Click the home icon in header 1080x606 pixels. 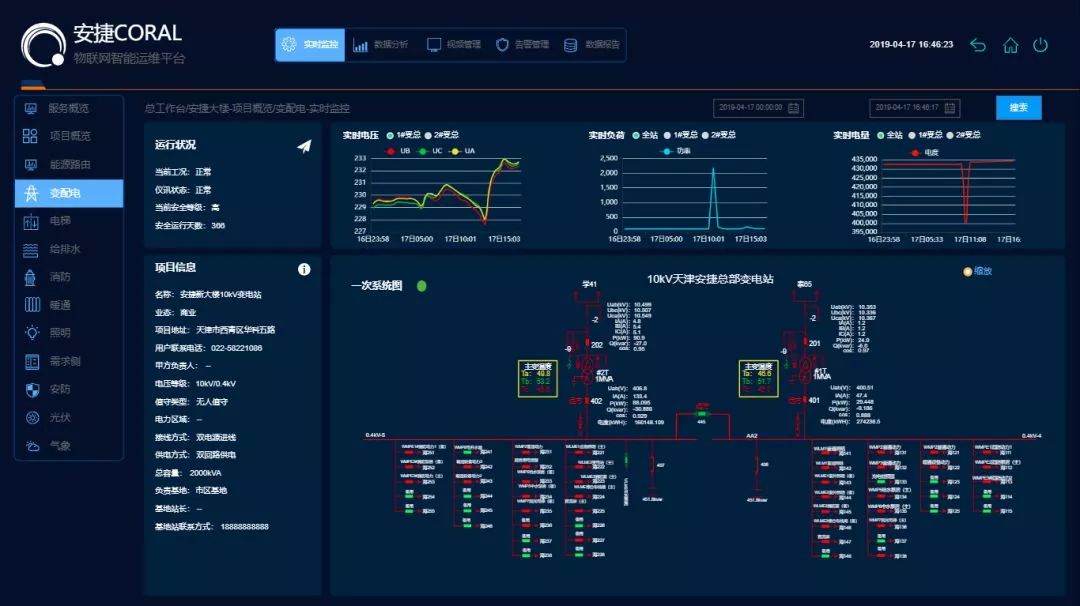tap(1010, 45)
